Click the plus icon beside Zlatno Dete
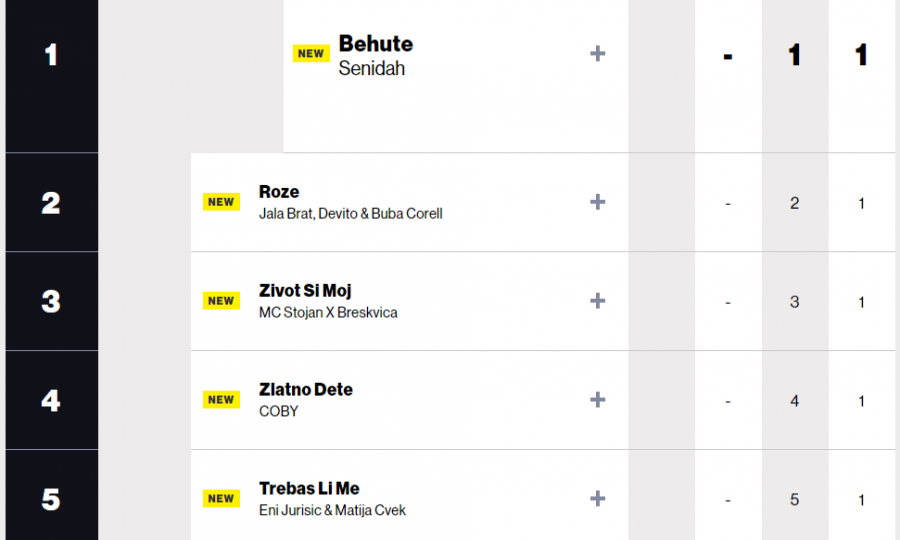This screenshot has height=540, width=900. click(598, 400)
